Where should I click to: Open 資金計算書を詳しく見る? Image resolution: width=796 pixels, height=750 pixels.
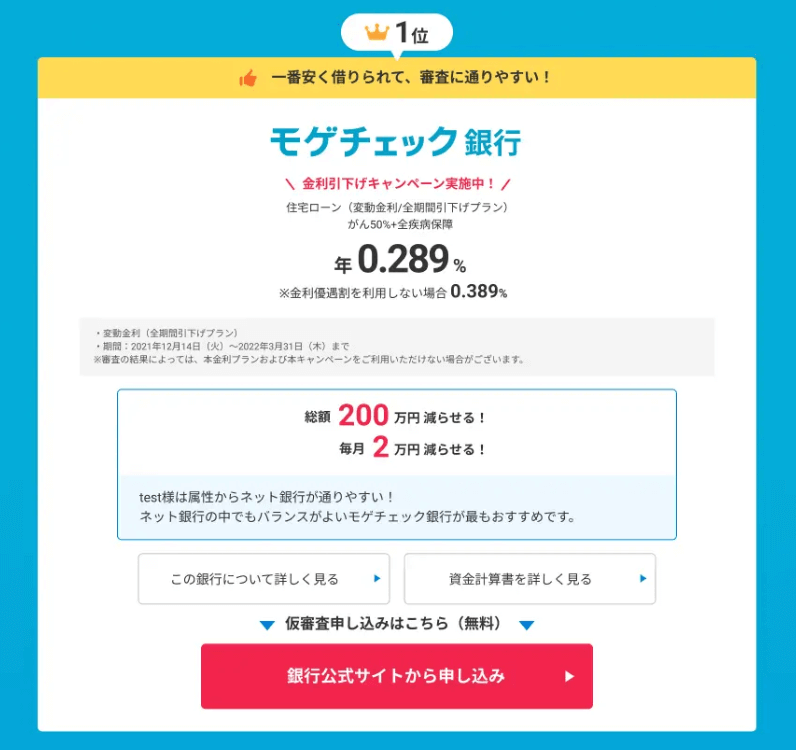(530, 579)
